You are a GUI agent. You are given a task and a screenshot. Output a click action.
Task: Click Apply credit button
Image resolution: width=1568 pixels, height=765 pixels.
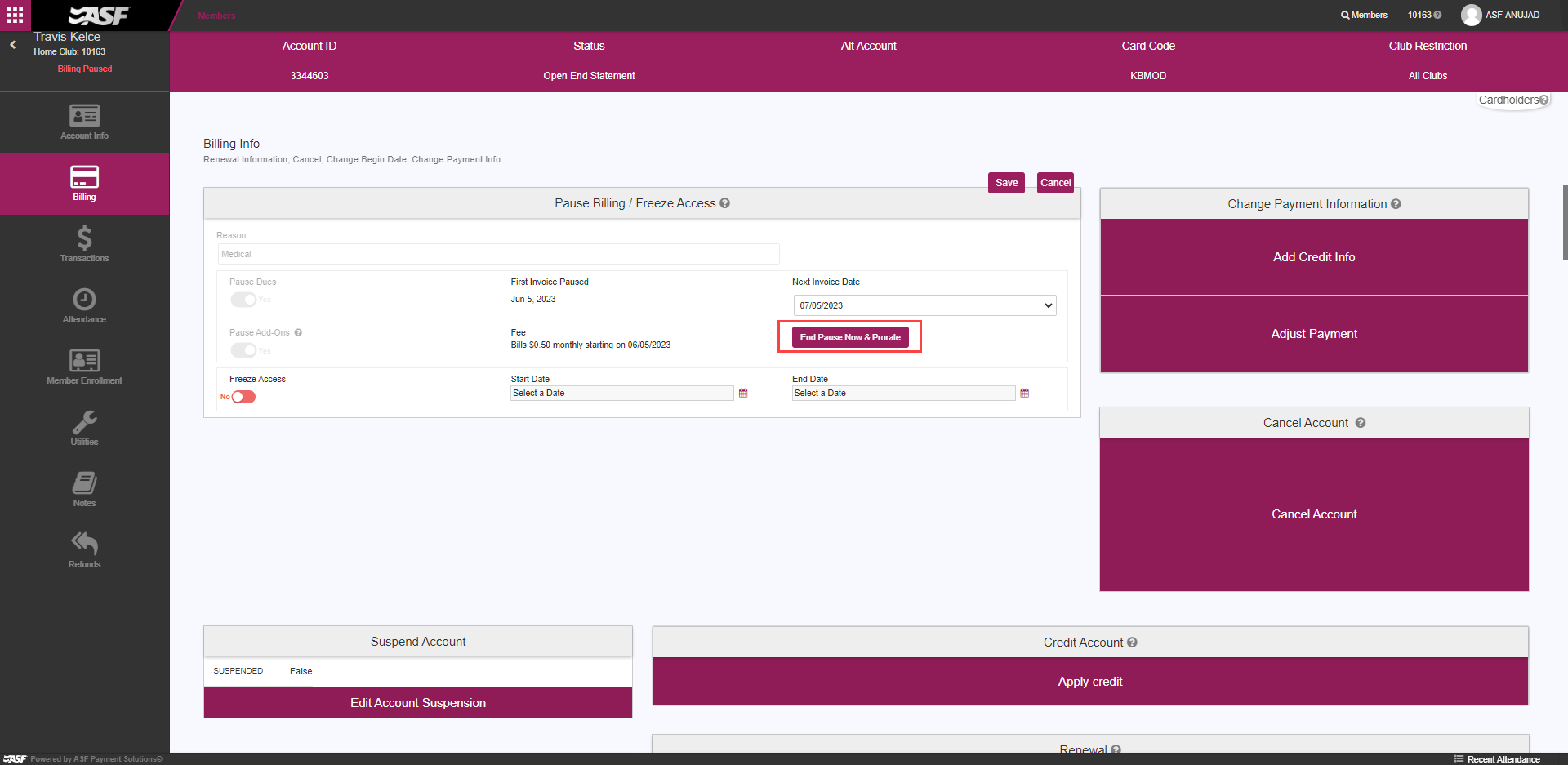pyautogui.click(x=1090, y=682)
